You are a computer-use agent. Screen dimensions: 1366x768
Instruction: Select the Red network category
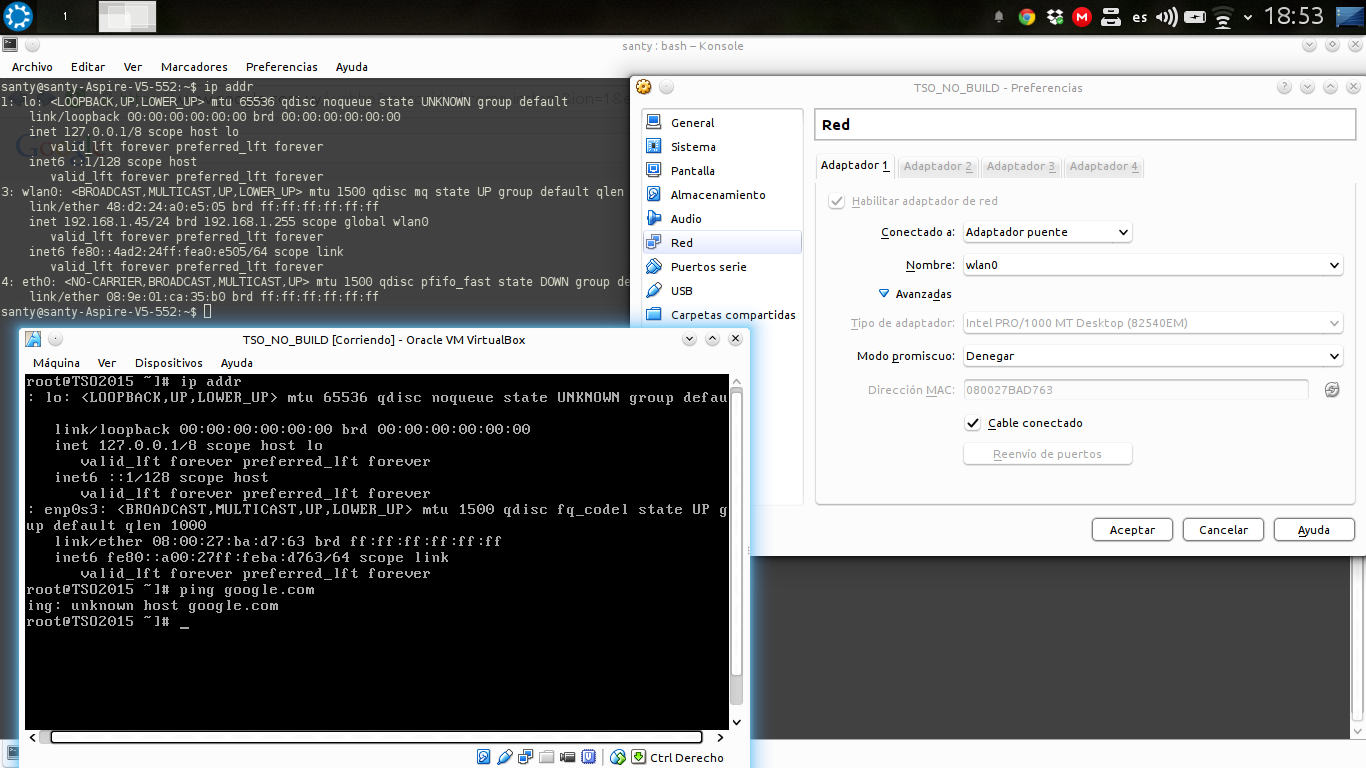tap(721, 243)
